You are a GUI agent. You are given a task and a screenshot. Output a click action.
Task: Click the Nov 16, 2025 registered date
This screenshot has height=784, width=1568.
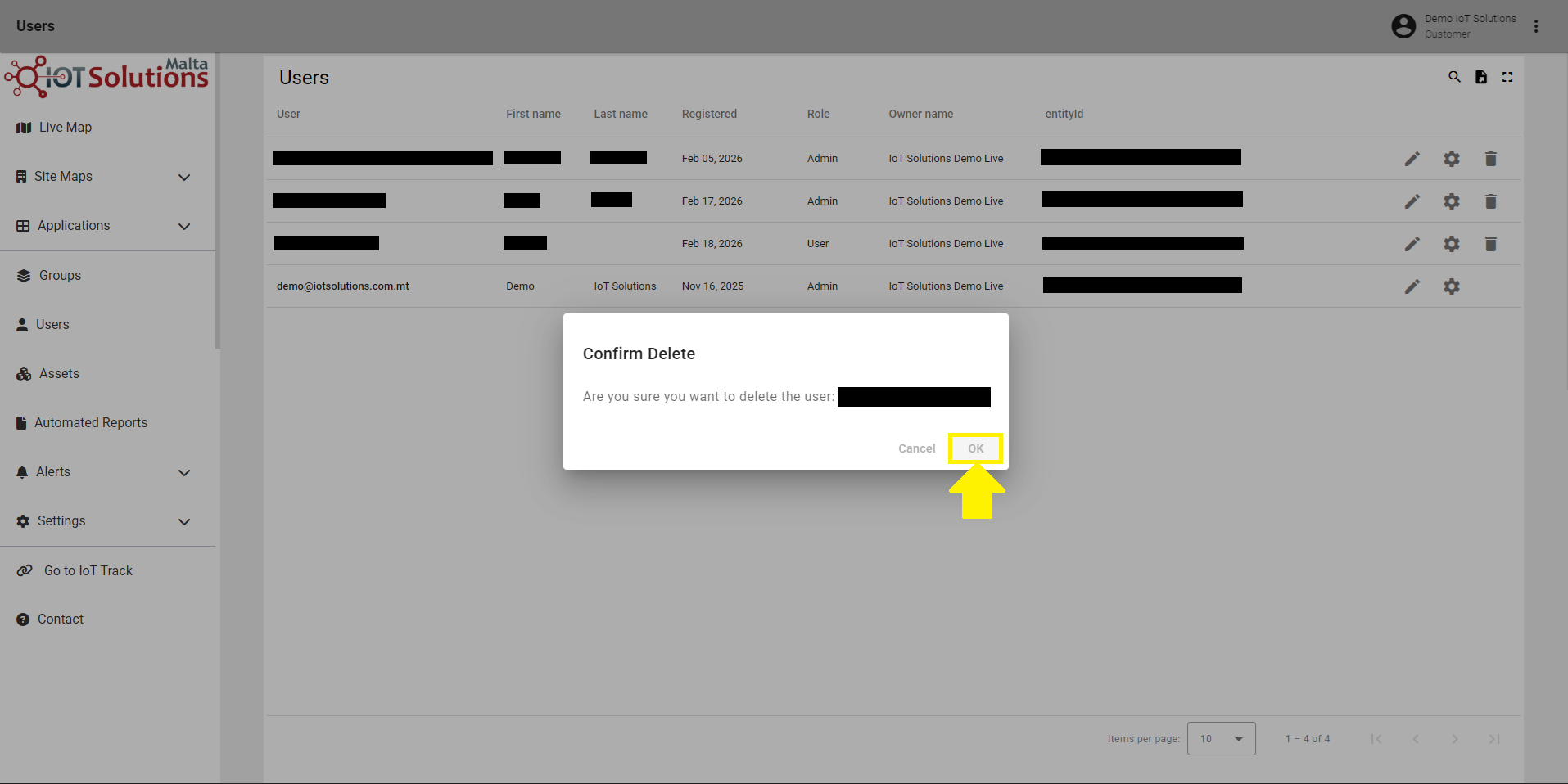[712, 286]
